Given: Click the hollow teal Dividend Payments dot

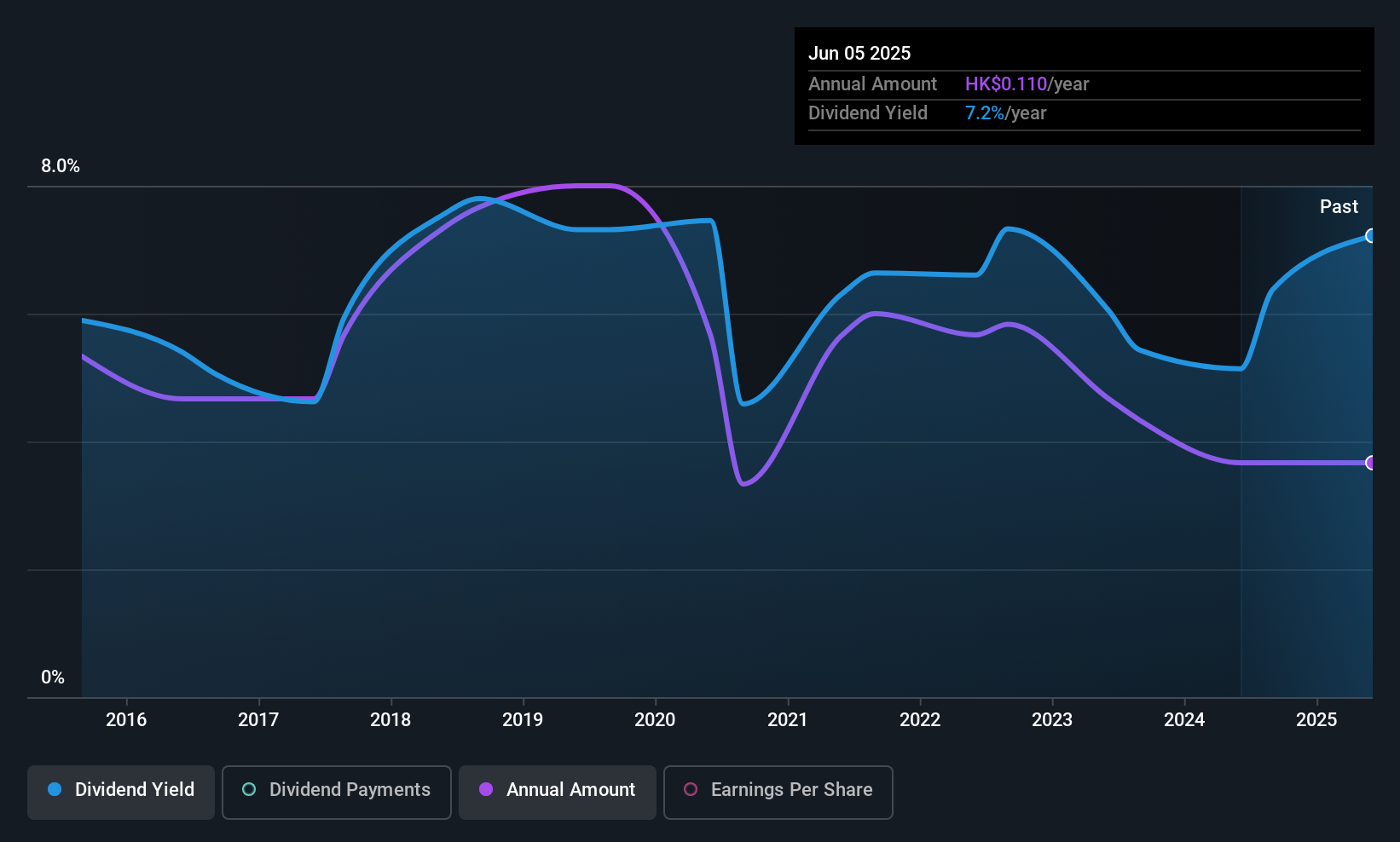Looking at the screenshot, I should pyautogui.click(x=249, y=789).
